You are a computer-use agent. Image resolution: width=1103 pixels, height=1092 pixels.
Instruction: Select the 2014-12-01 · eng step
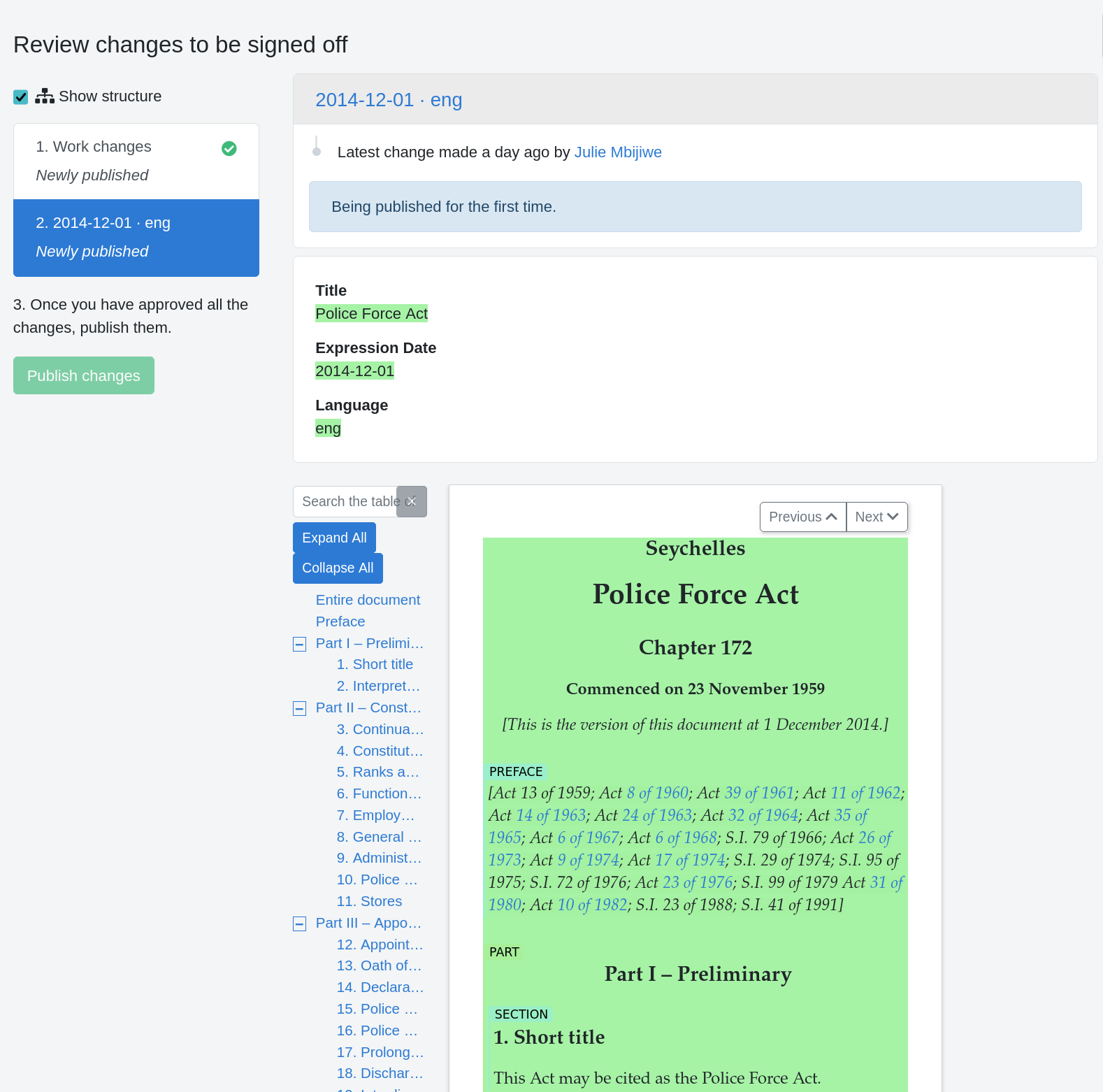coord(136,238)
